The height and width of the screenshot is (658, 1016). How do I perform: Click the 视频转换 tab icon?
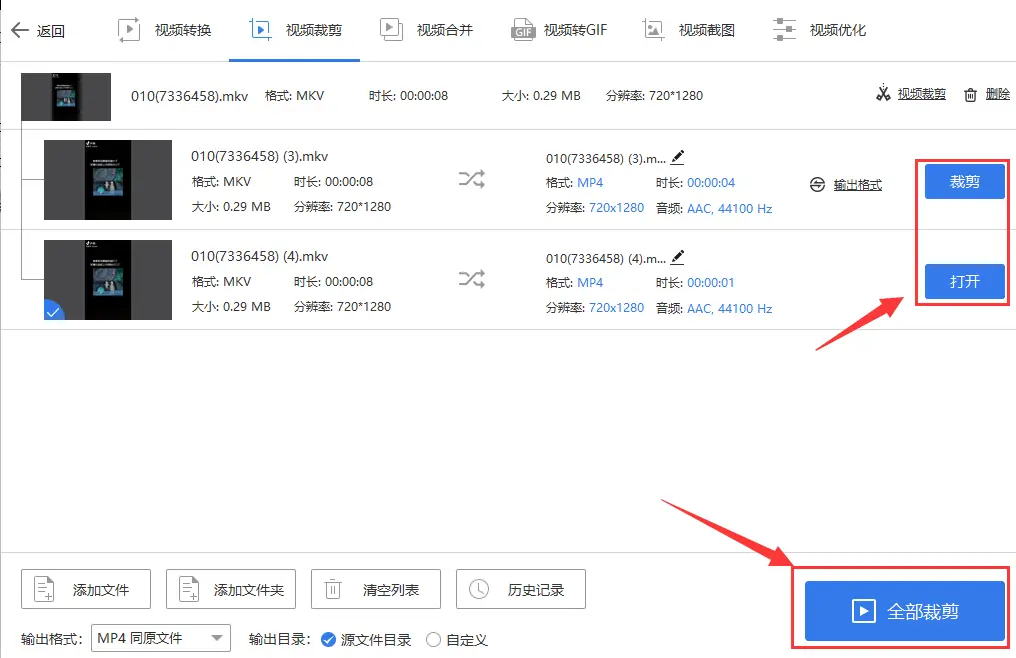click(129, 30)
